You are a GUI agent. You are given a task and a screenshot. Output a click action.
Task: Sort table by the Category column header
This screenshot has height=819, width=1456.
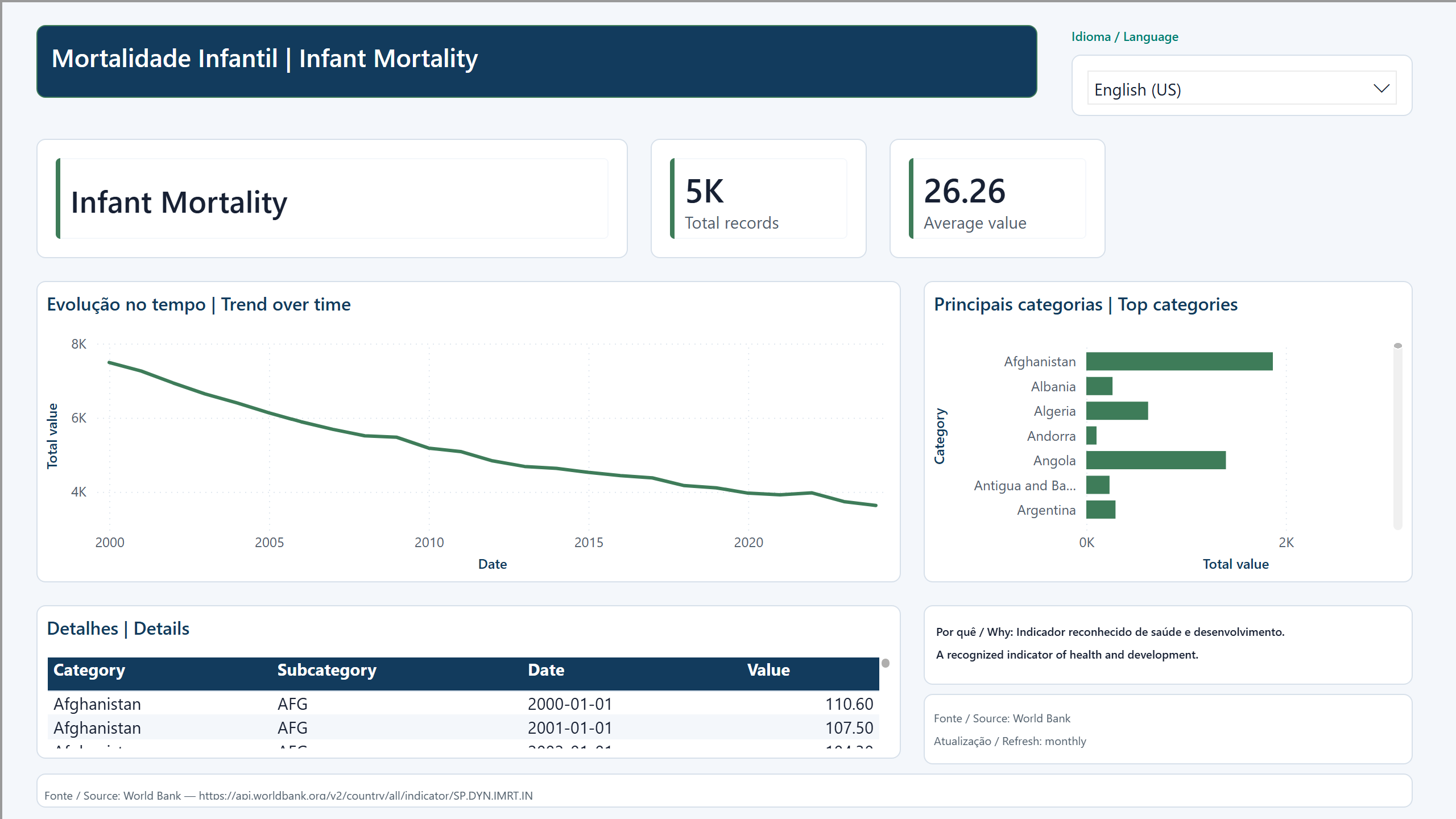pos(89,670)
